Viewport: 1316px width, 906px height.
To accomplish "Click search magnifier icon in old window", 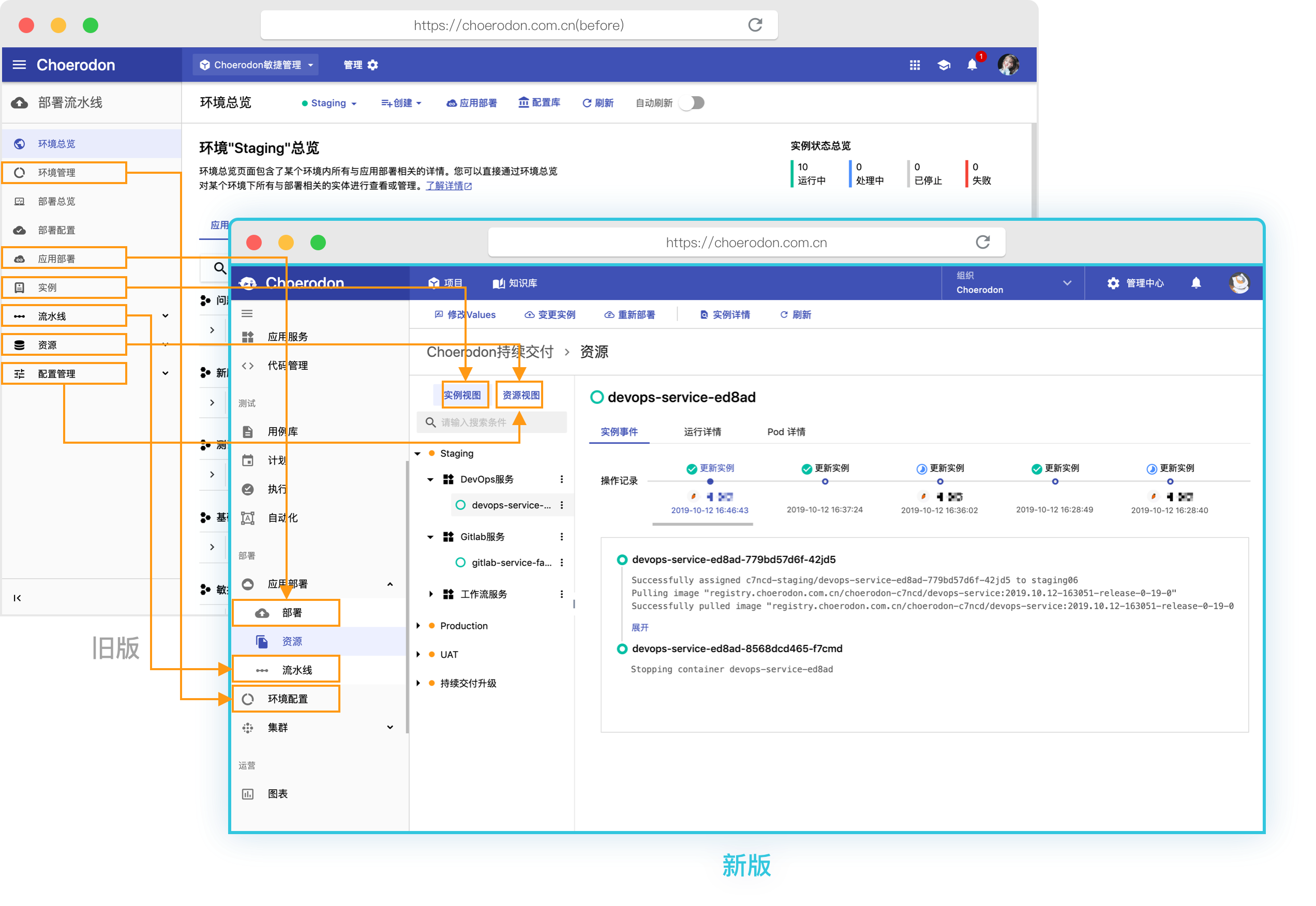I will [x=219, y=268].
